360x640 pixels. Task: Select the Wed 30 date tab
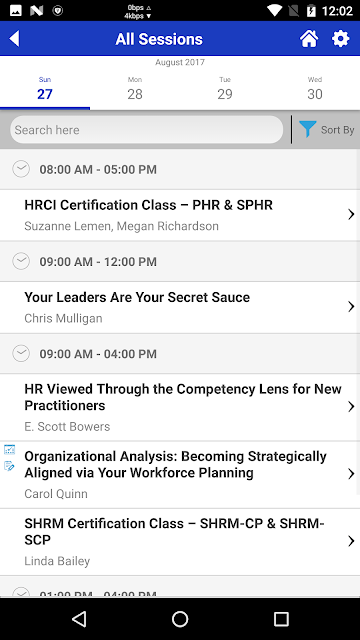click(x=315, y=89)
